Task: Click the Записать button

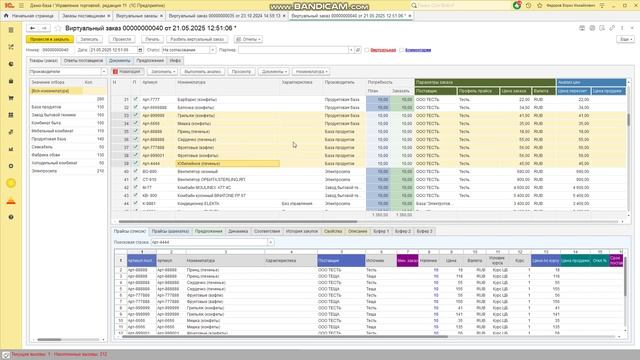Action: [89, 39]
